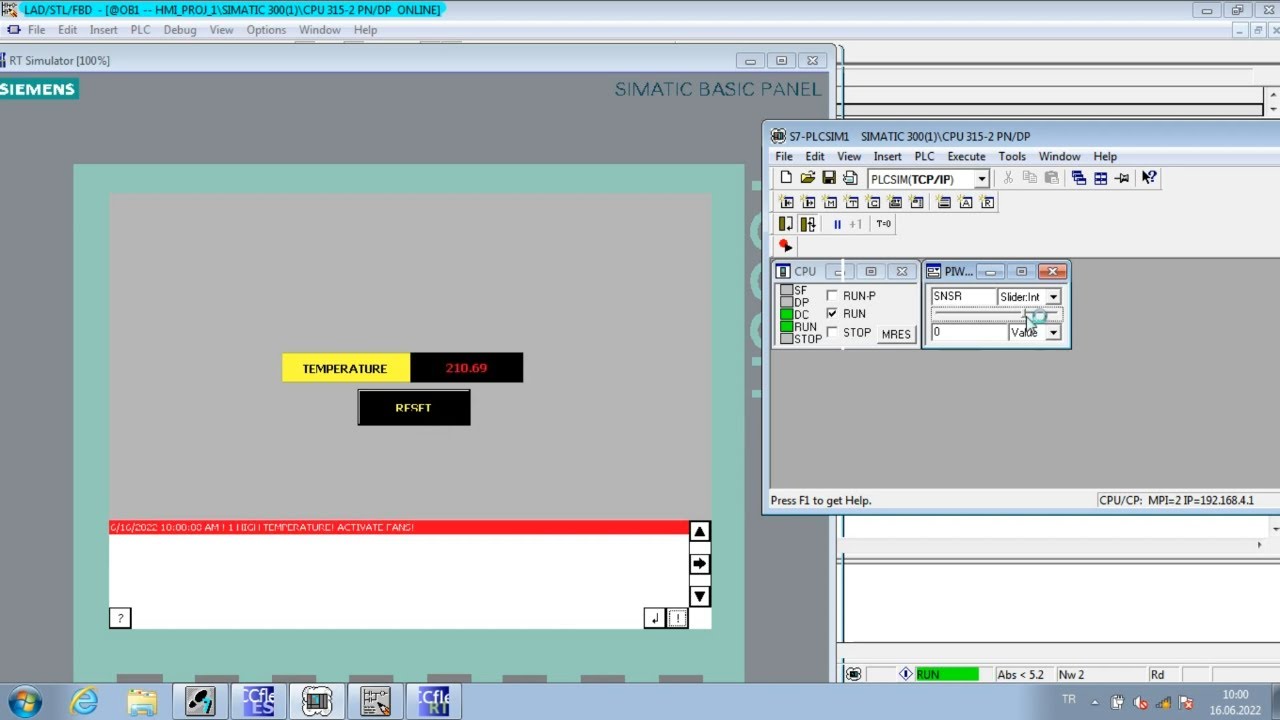Open Internet Explorer from taskbar
The image size is (1280, 720).
pyautogui.click(x=84, y=701)
